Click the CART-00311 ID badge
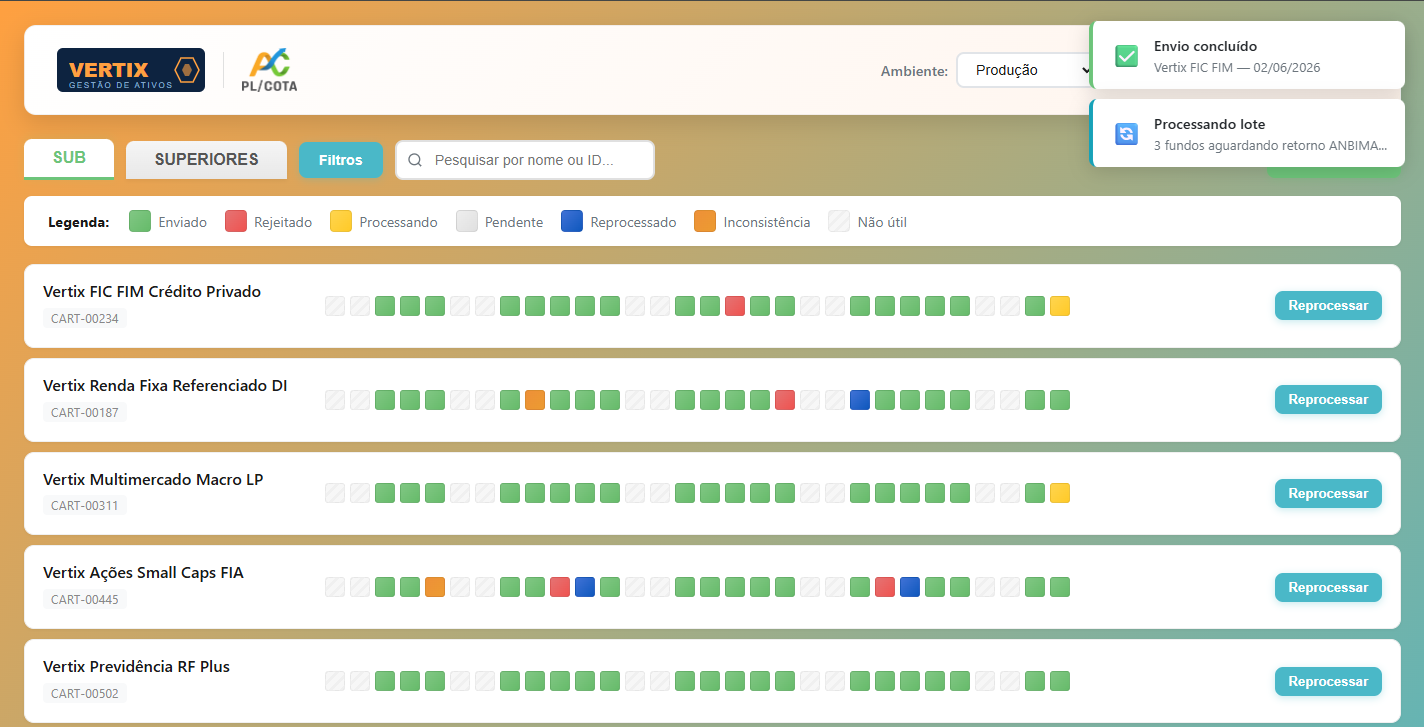Viewport: 1424px width, 727px height. (85, 506)
